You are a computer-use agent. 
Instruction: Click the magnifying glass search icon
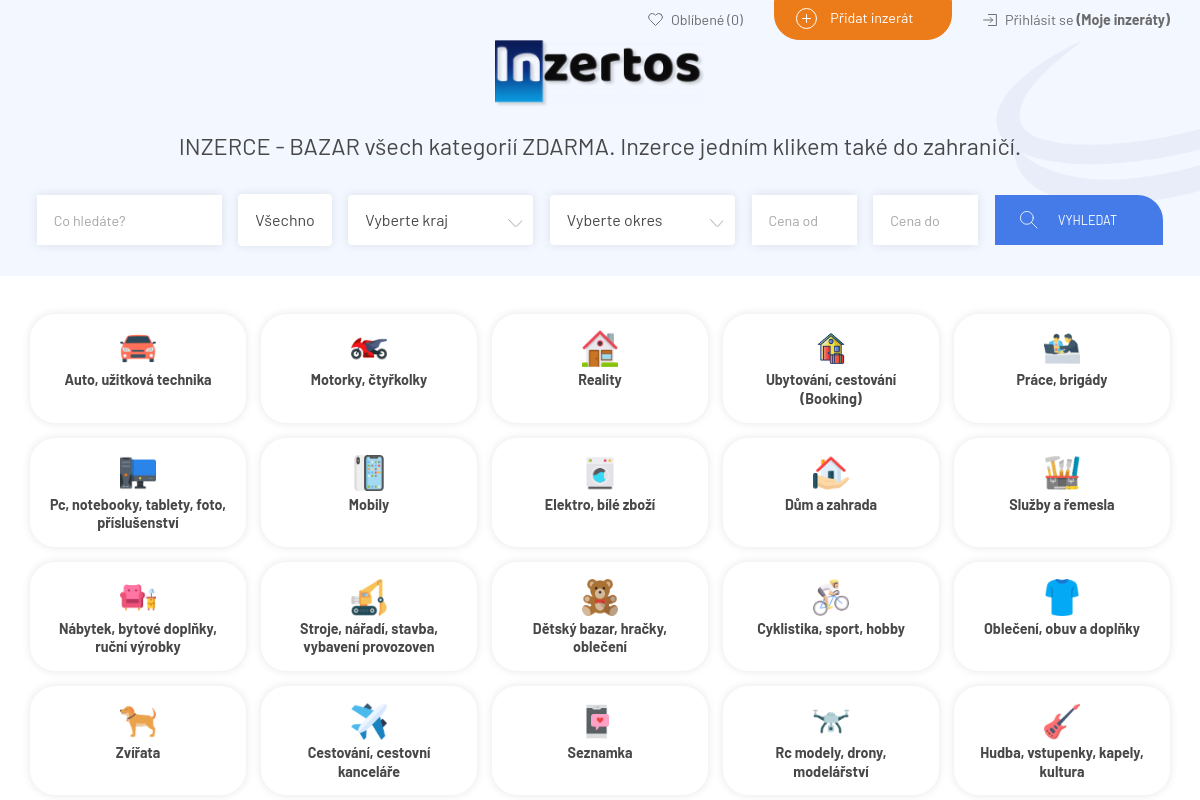tap(1029, 220)
